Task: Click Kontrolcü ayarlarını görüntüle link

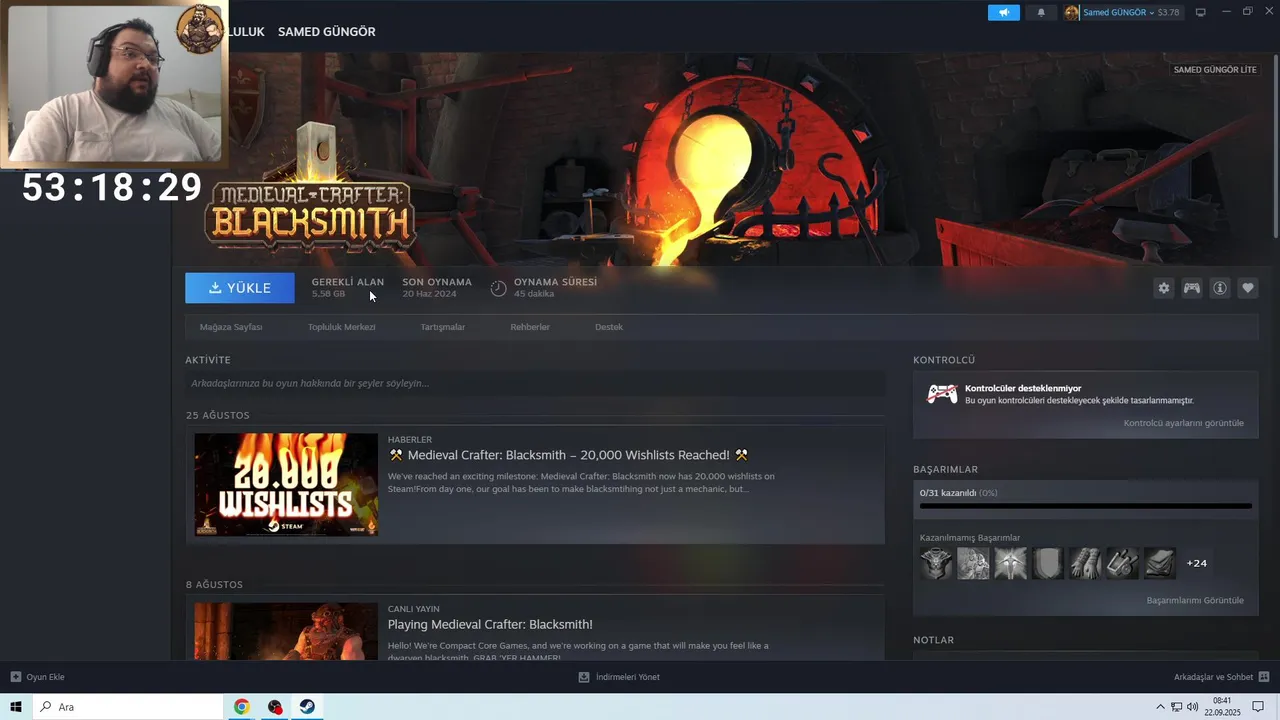Action: pyautogui.click(x=1184, y=423)
